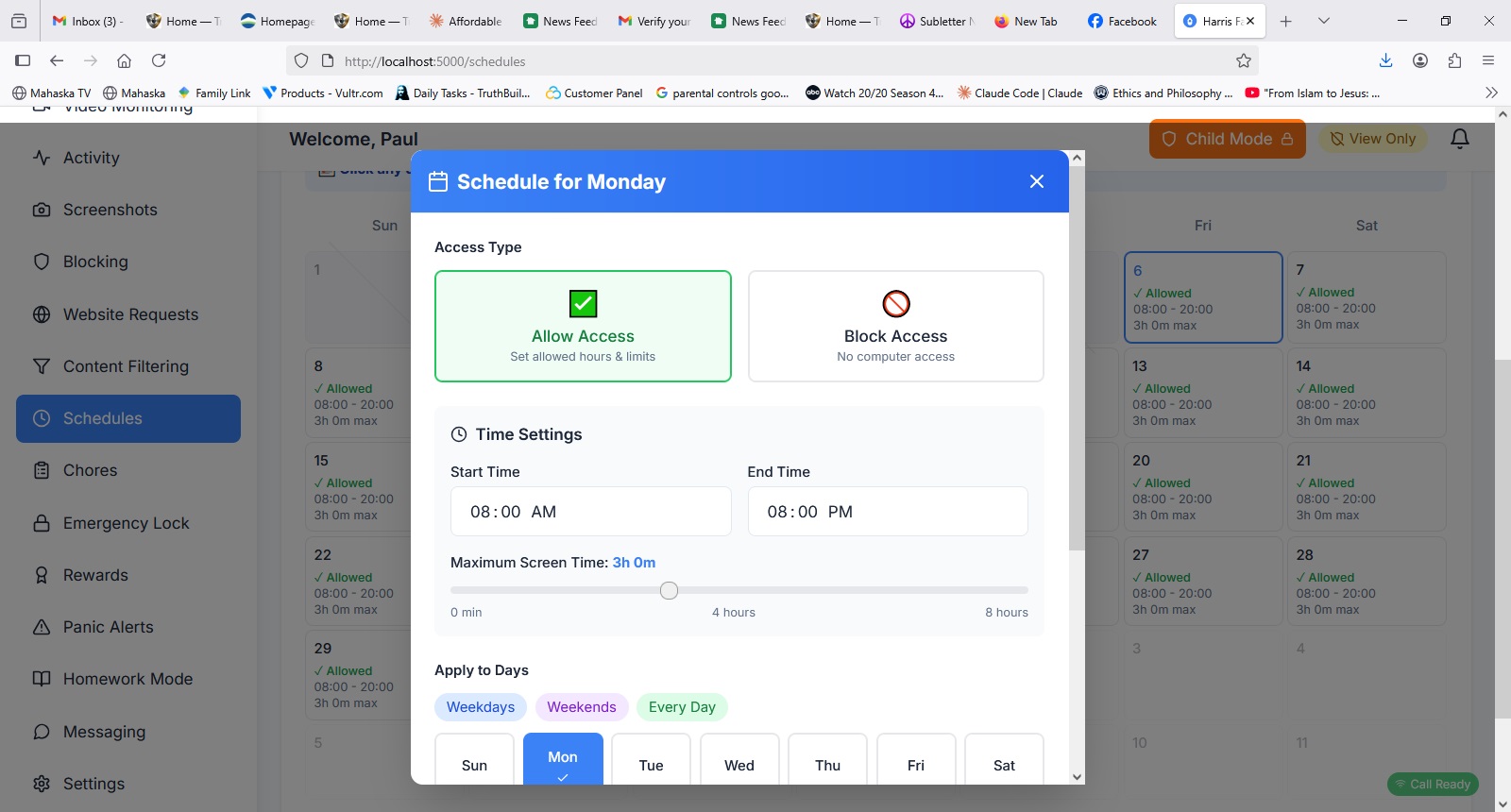Viewport: 1511px width, 812px height.
Task: Open the Activity sidebar item
Action: tap(91, 158)
